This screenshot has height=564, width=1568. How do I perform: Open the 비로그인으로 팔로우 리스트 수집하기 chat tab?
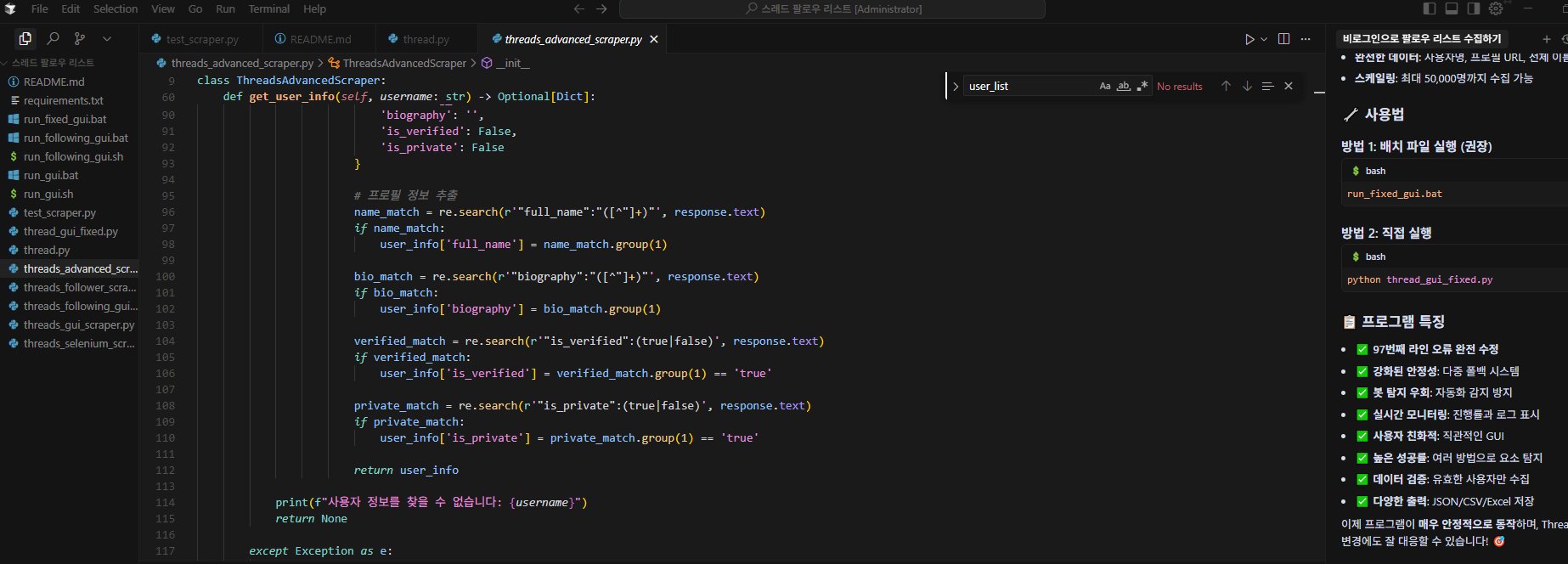pos(1422,39)
